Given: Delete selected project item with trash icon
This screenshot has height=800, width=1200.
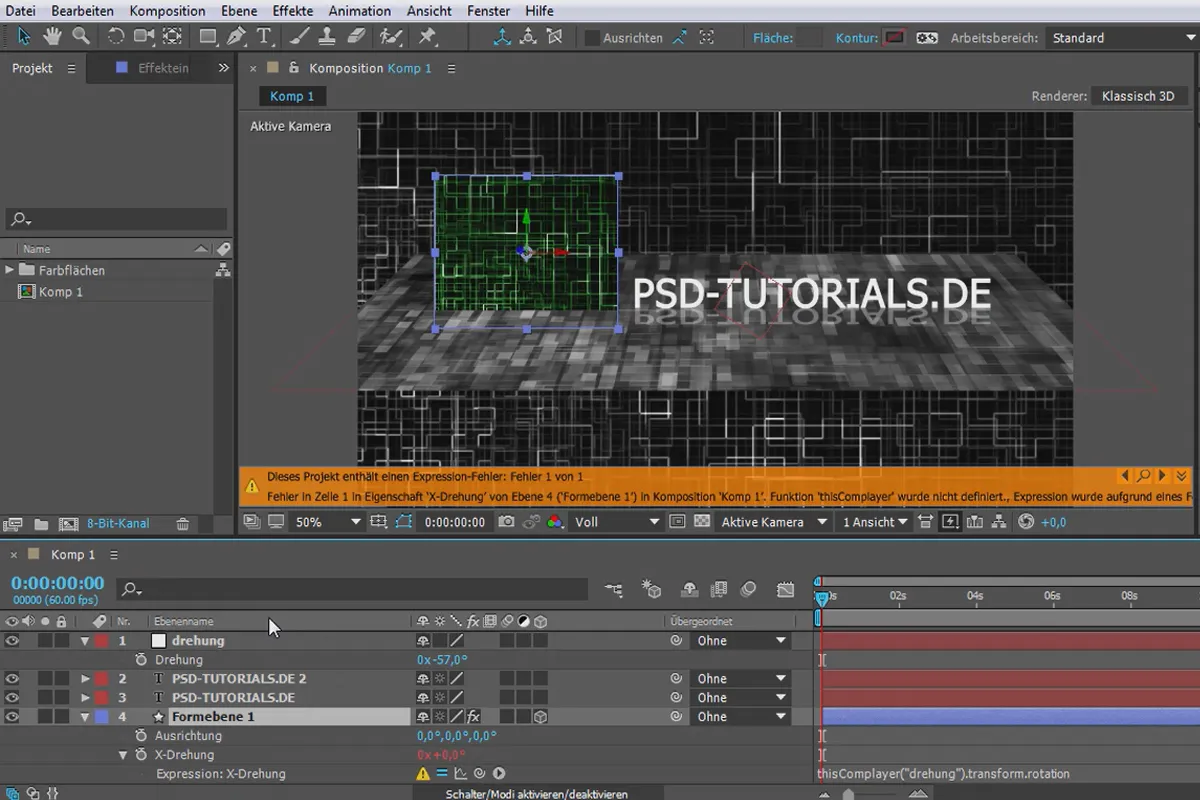Looking at the screenshot, I should 183,523.
